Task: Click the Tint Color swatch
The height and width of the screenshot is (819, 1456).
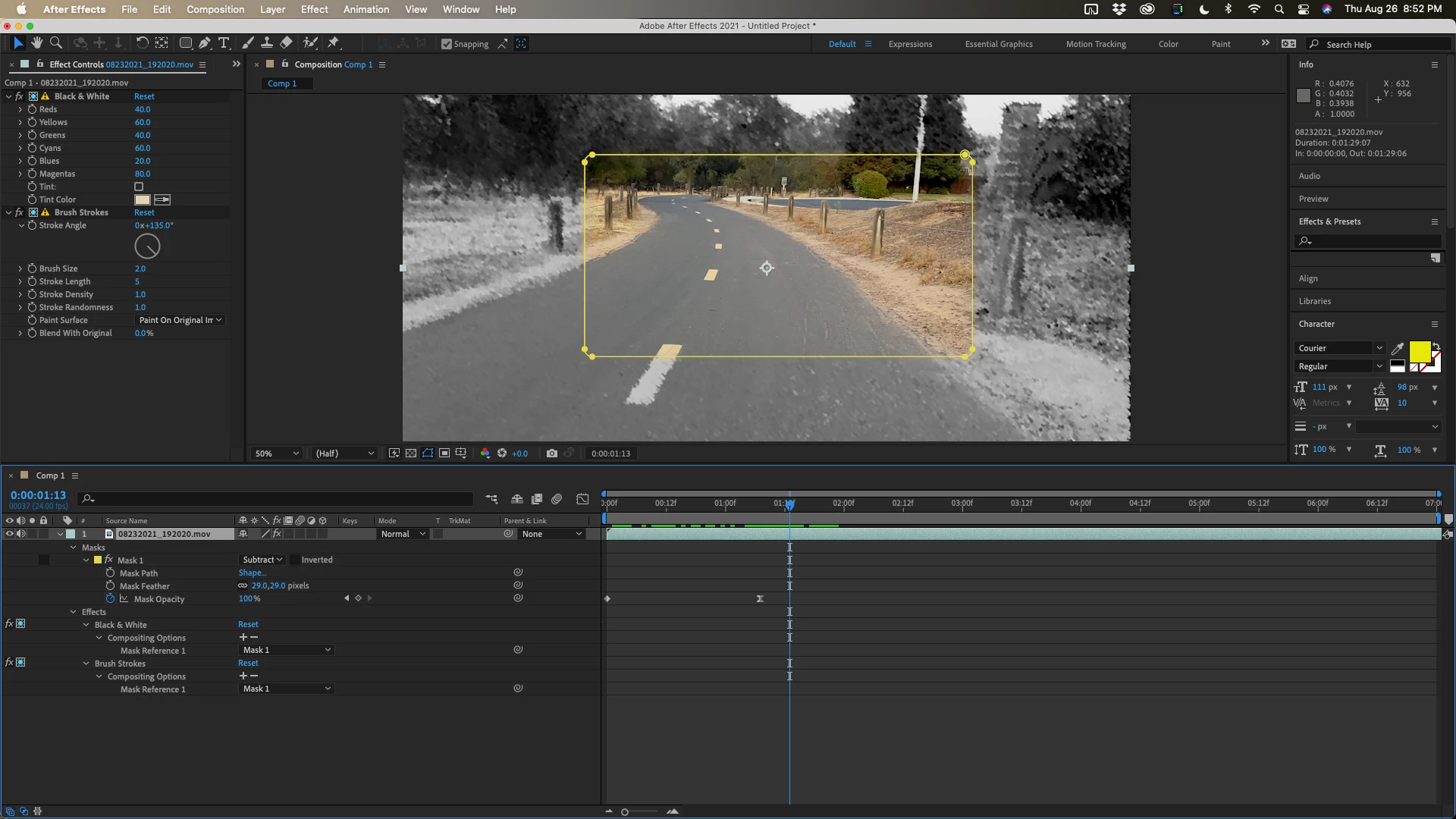Action: (x=142, y=199)
